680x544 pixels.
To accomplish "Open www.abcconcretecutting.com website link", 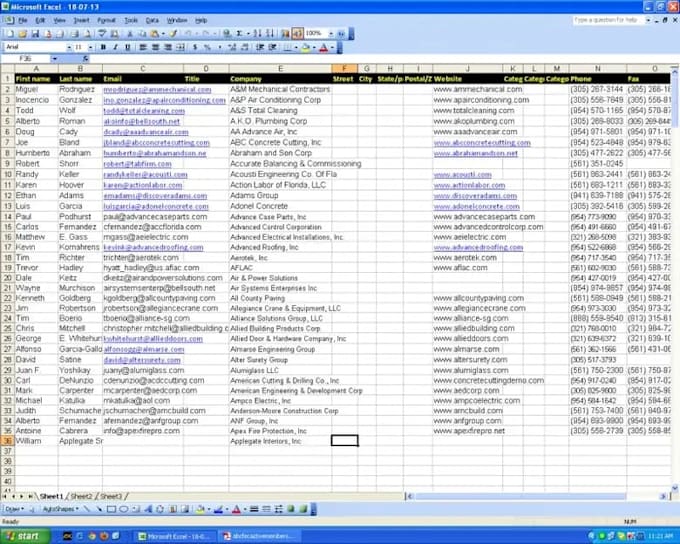I will 482,143.
